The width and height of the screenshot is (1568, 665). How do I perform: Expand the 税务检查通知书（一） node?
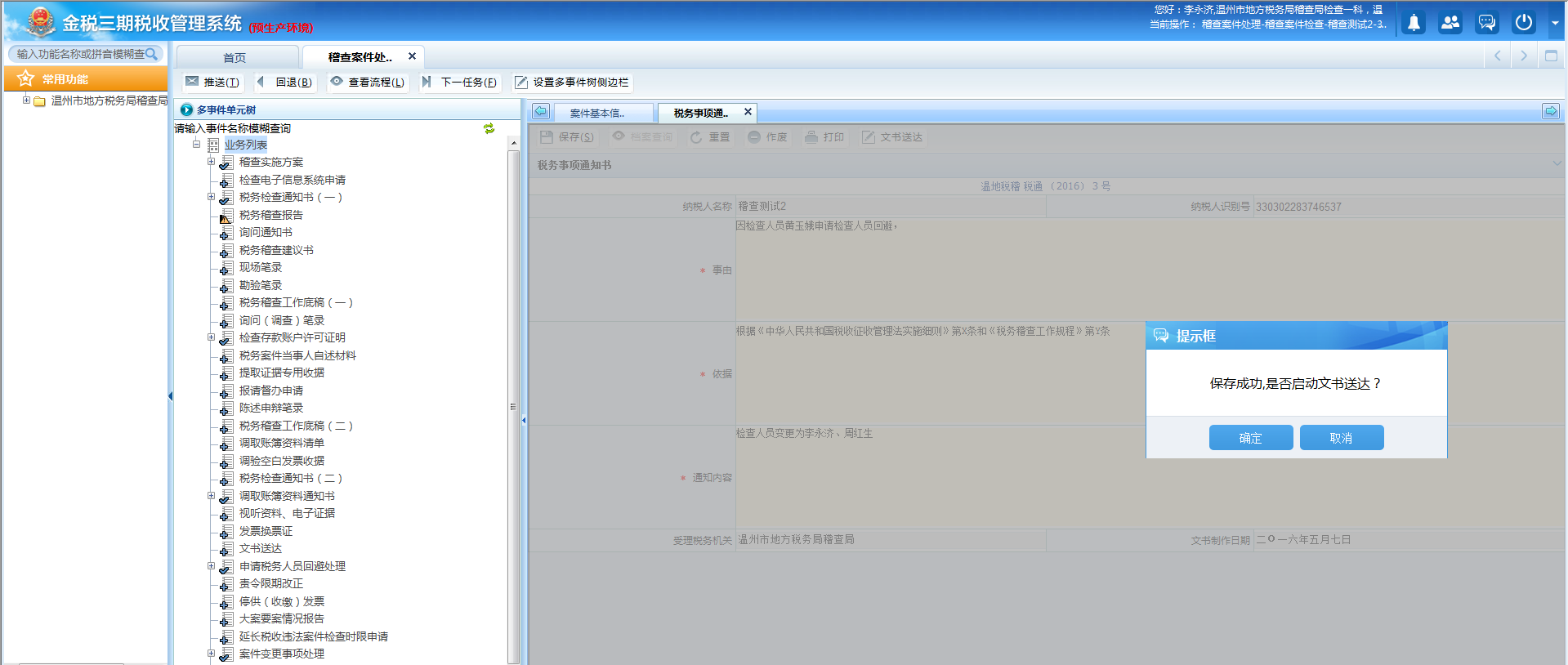211,197
